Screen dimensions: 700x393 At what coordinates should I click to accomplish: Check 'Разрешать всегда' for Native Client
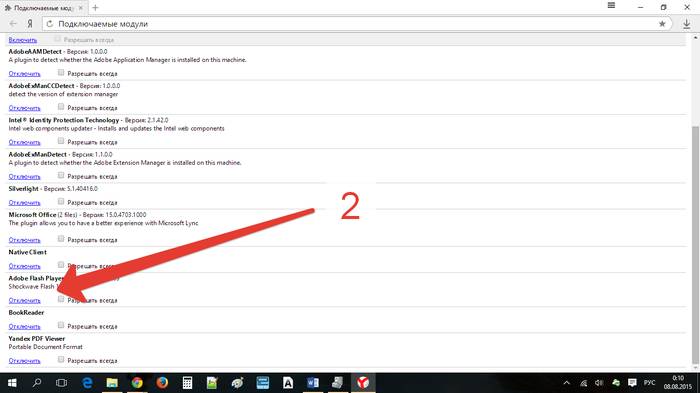point(61,265)
